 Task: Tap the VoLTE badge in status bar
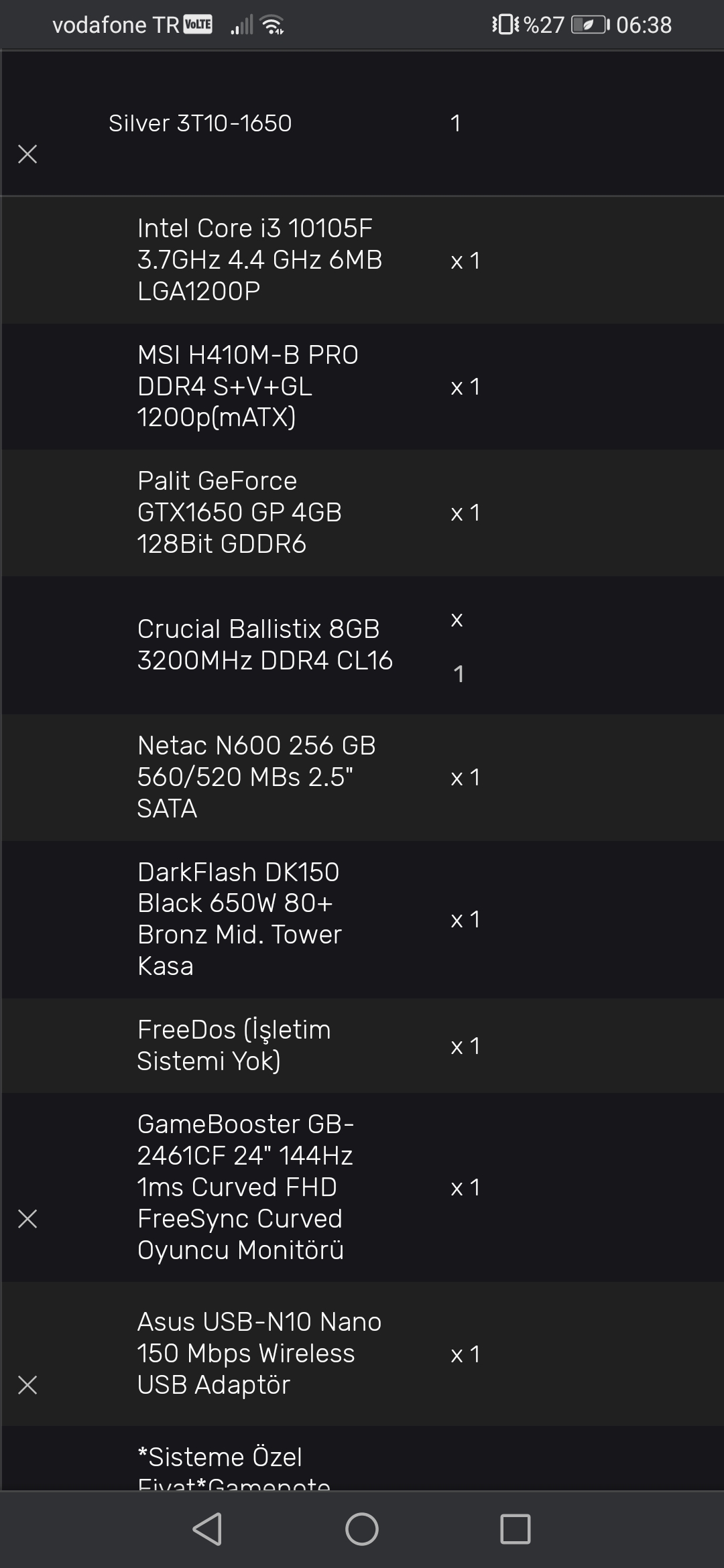pos(198,25)
